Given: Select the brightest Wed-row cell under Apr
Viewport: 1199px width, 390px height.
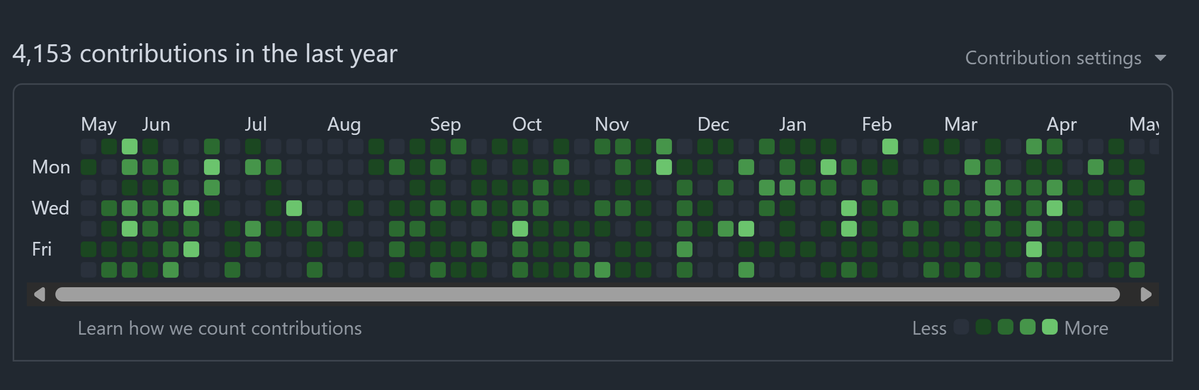Looking at the screenshot, I should (1054, 208).
